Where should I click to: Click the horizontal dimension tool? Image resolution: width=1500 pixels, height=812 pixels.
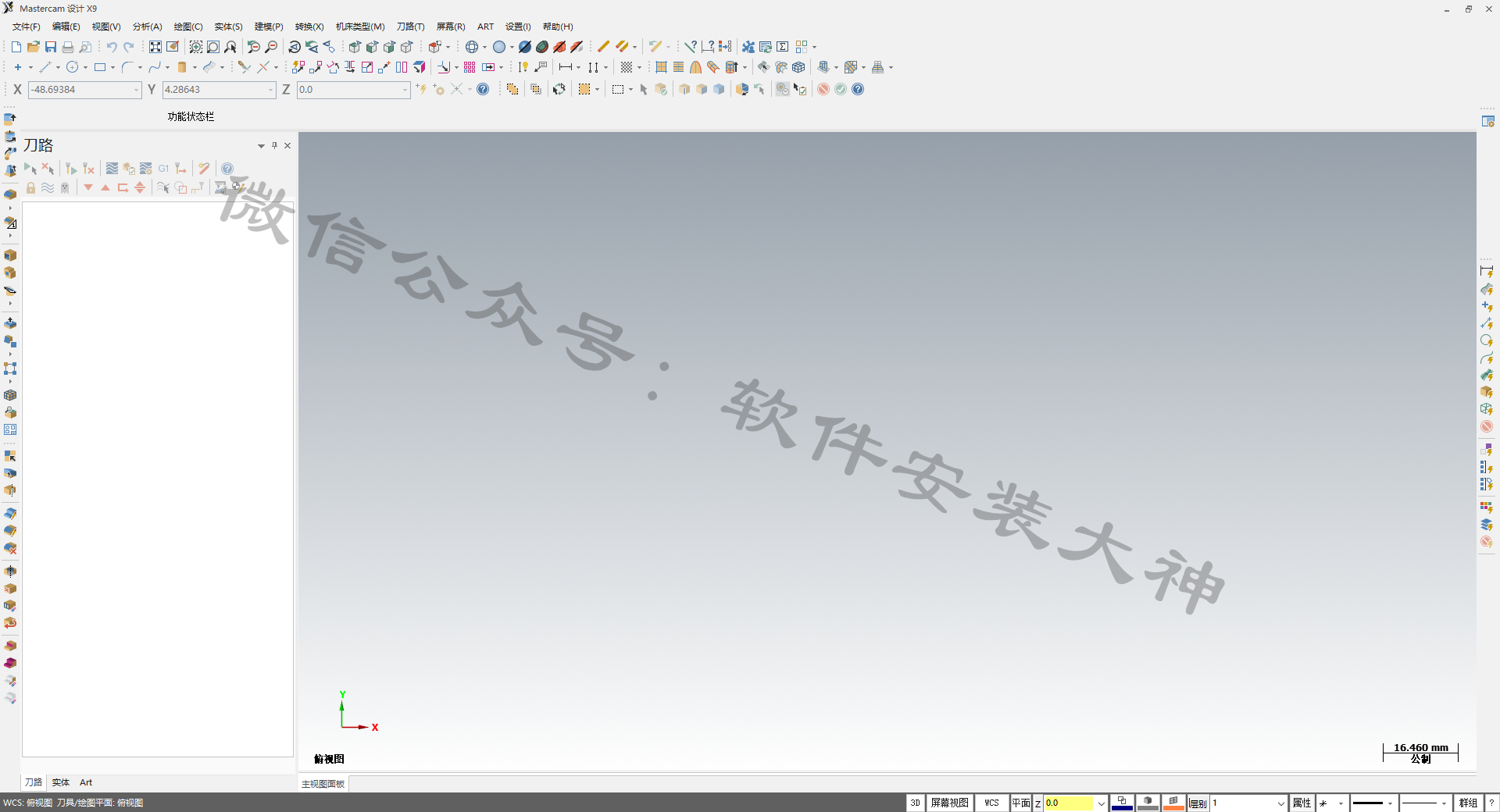[x=566, y=67]
